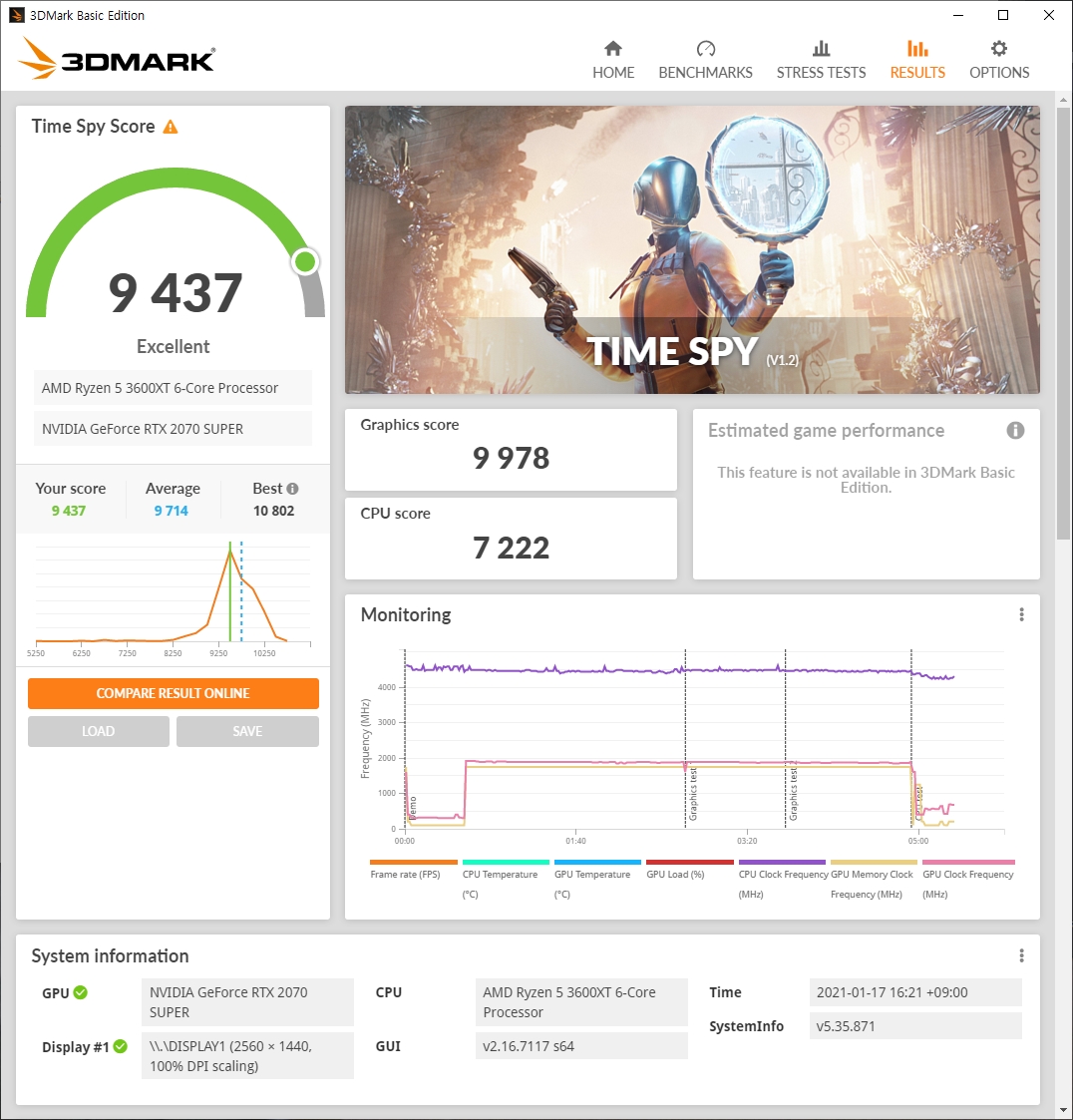Switch to the BENCHMARKS tab
The width and height of the screenshot is (1073, 1120).
point(705,60)
